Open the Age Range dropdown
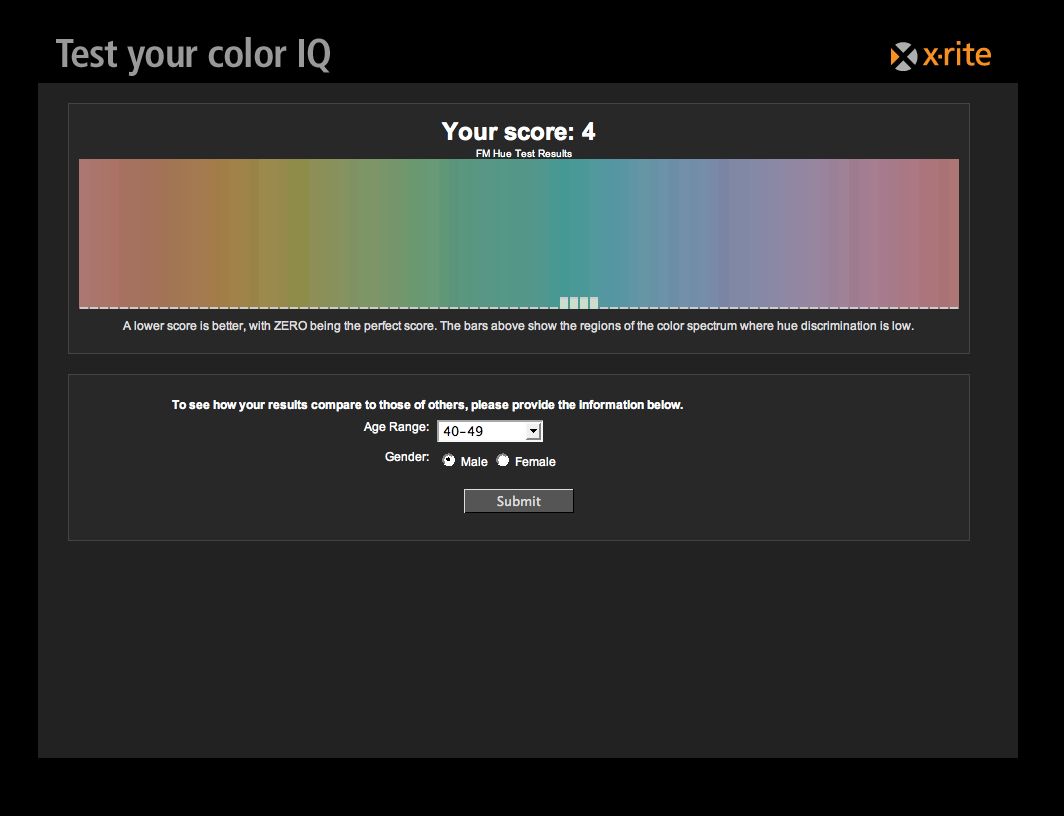This screenshot has height=816, width=1064. 489,431
